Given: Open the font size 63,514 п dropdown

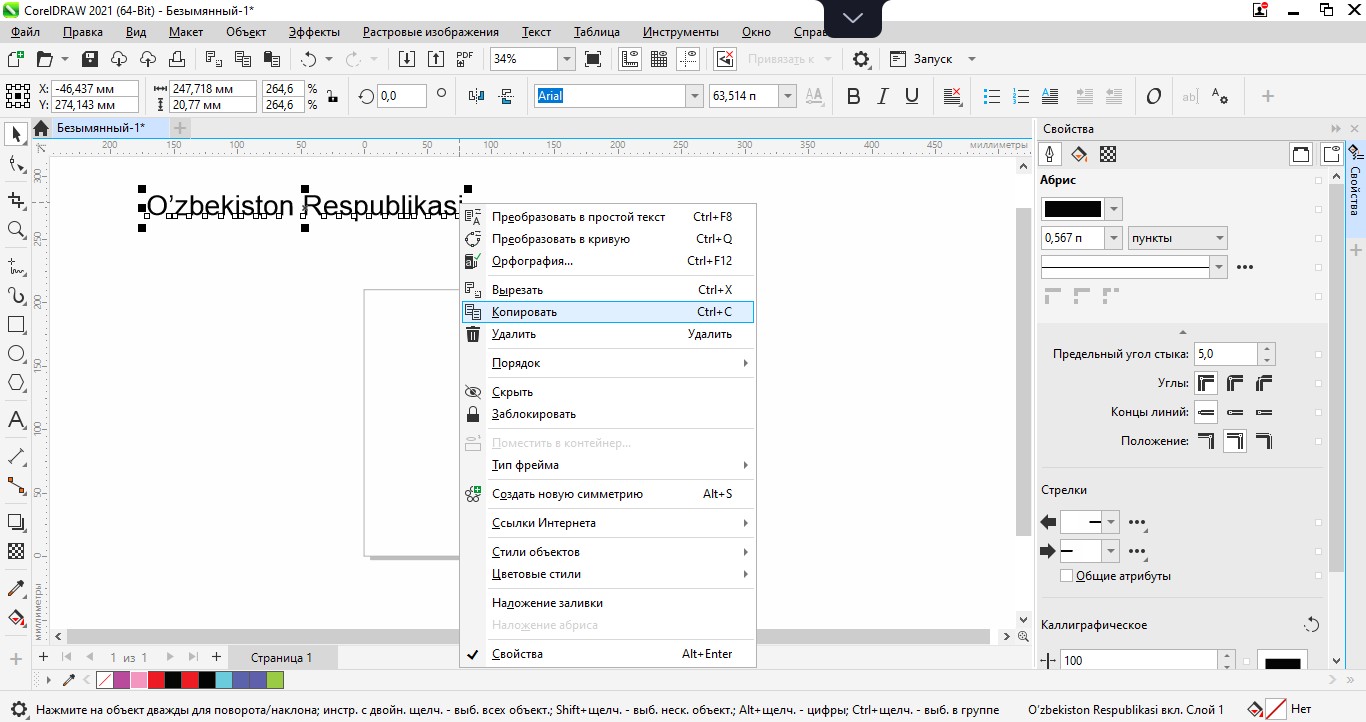Looking at the screenshot, I should tap(788, 96).
